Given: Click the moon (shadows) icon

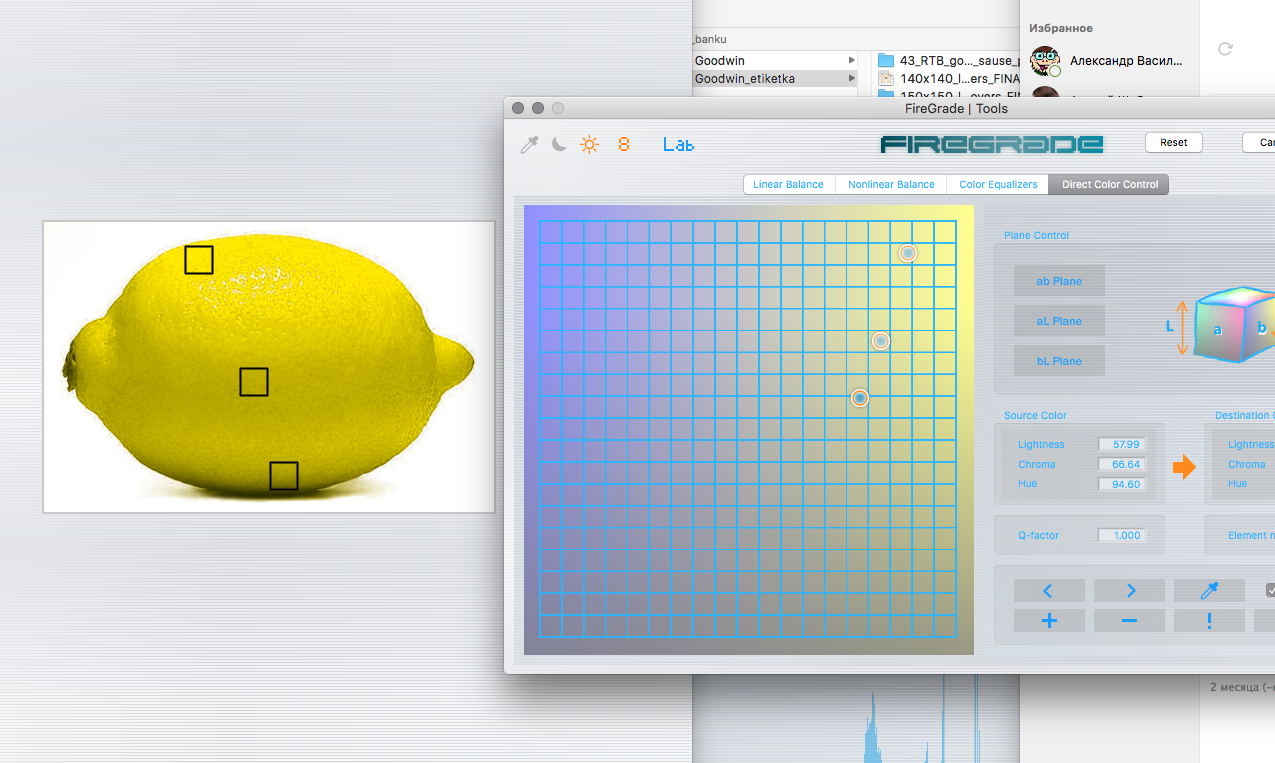Looking at the screenshot, I should [x=559, y=145].
